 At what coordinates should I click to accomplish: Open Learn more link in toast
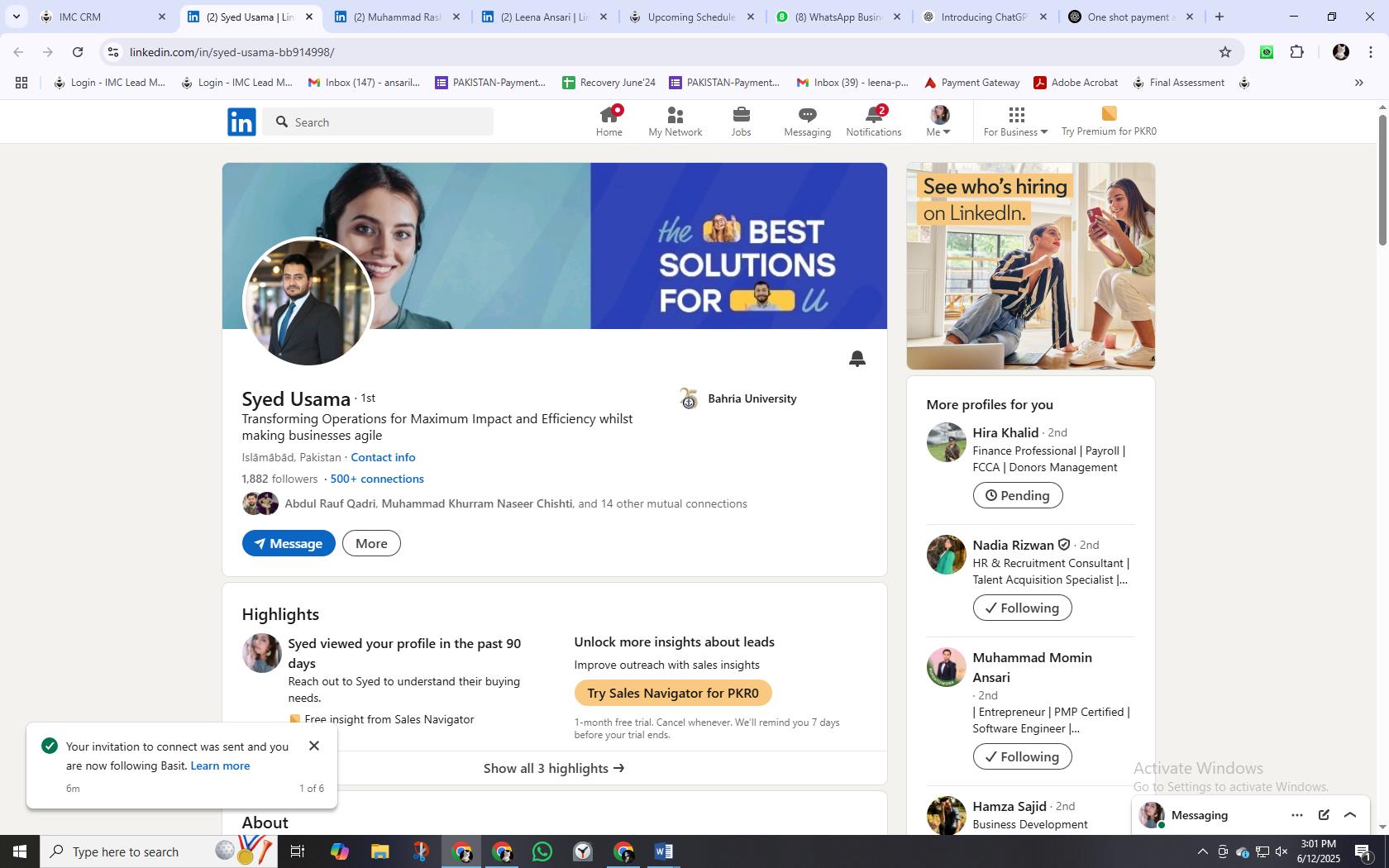tap(220, 765)
